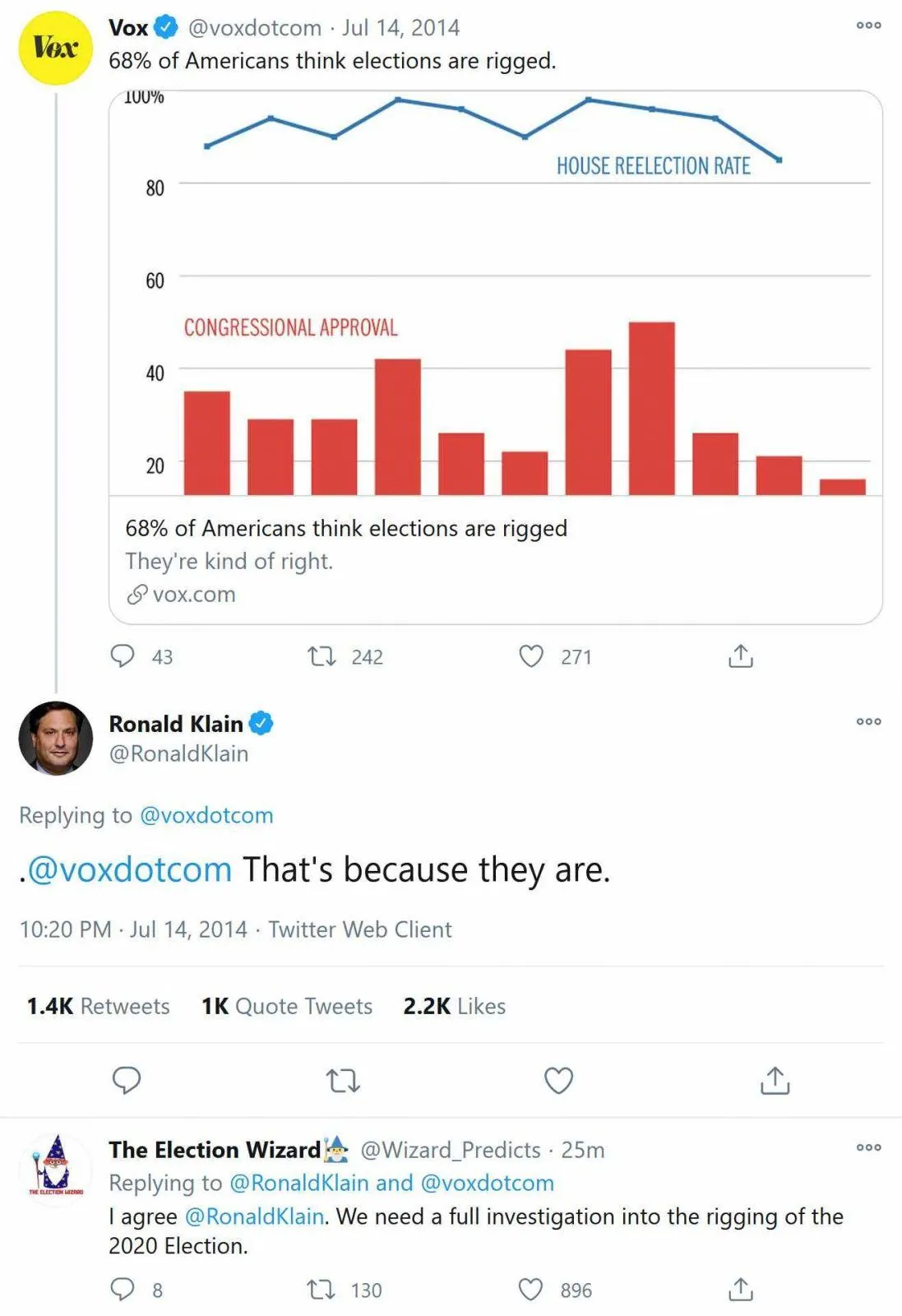This screenshot has height=1316, width=902.
Task: View the 2.2K Likes list
Action: [x=454, y=1006]
